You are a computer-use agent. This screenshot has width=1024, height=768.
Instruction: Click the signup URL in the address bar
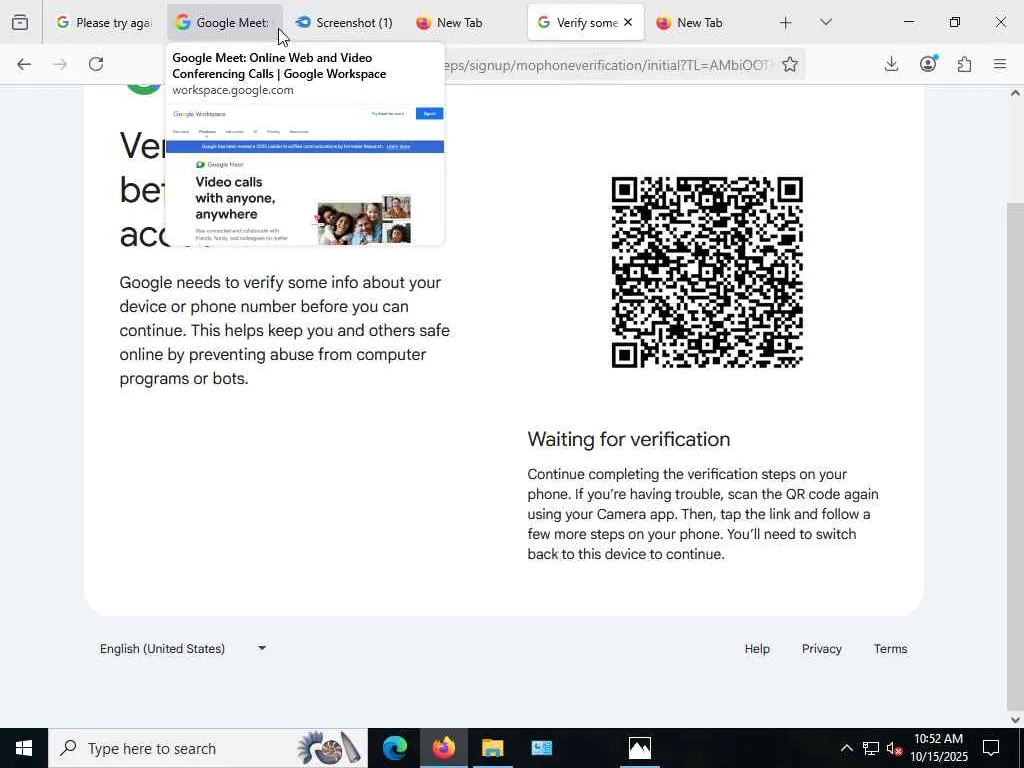[607, 65]
